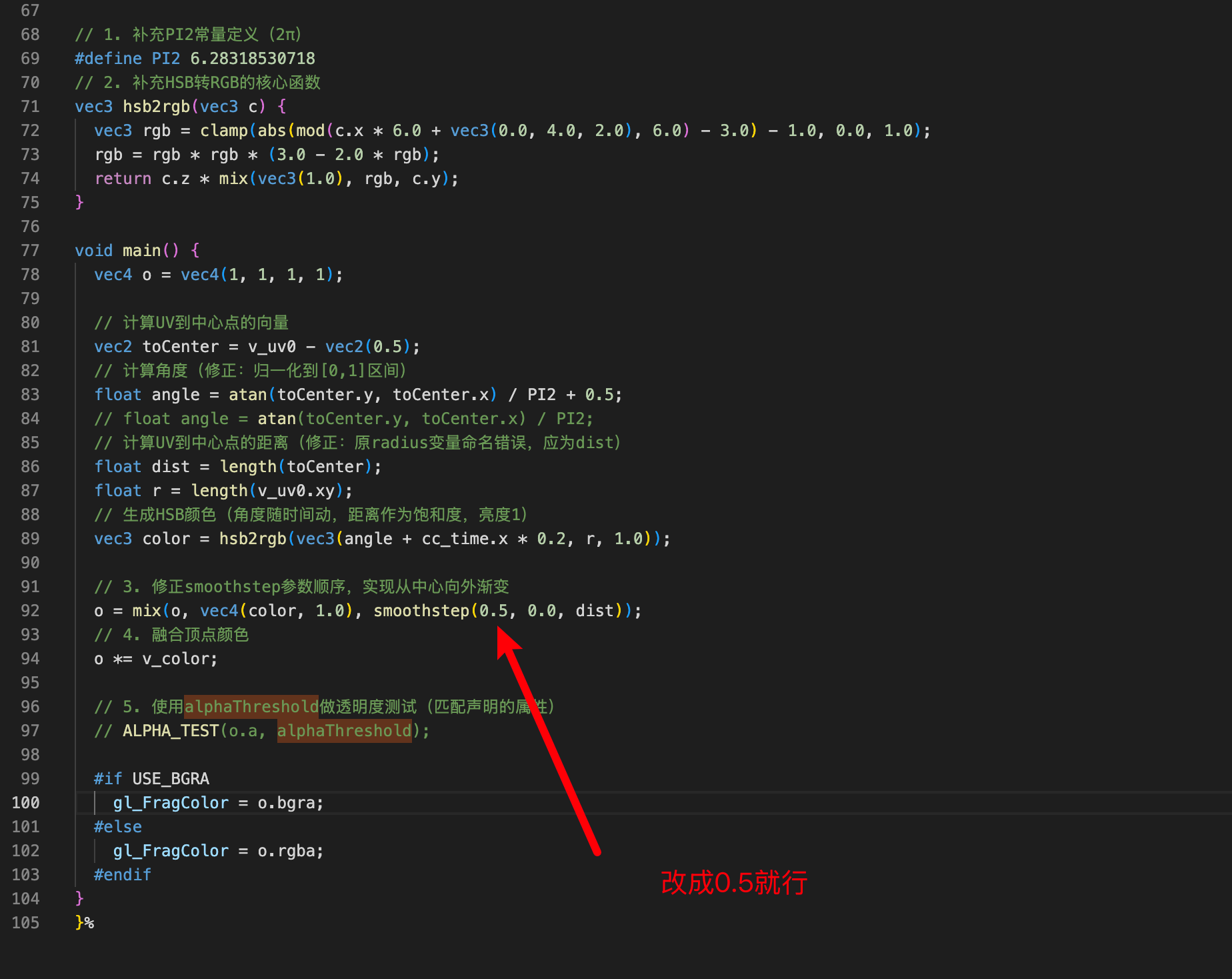Click 'dist' inside the smoothstep call
Image resolution: width=1232 pixels, height=979 pixels.
(595, 610)
